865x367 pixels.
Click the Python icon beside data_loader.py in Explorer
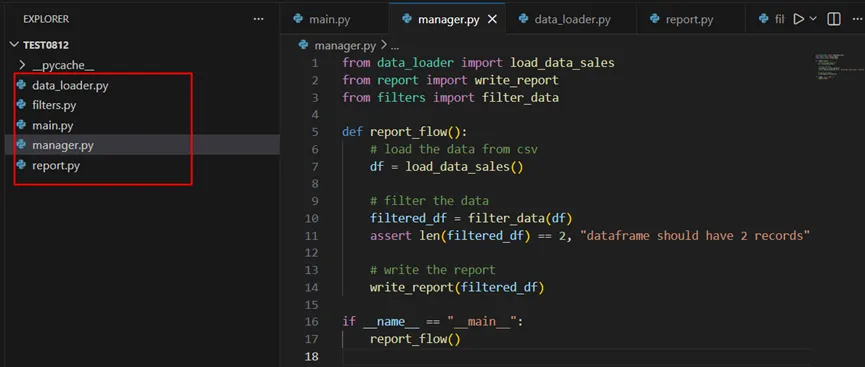click(22, 86)
